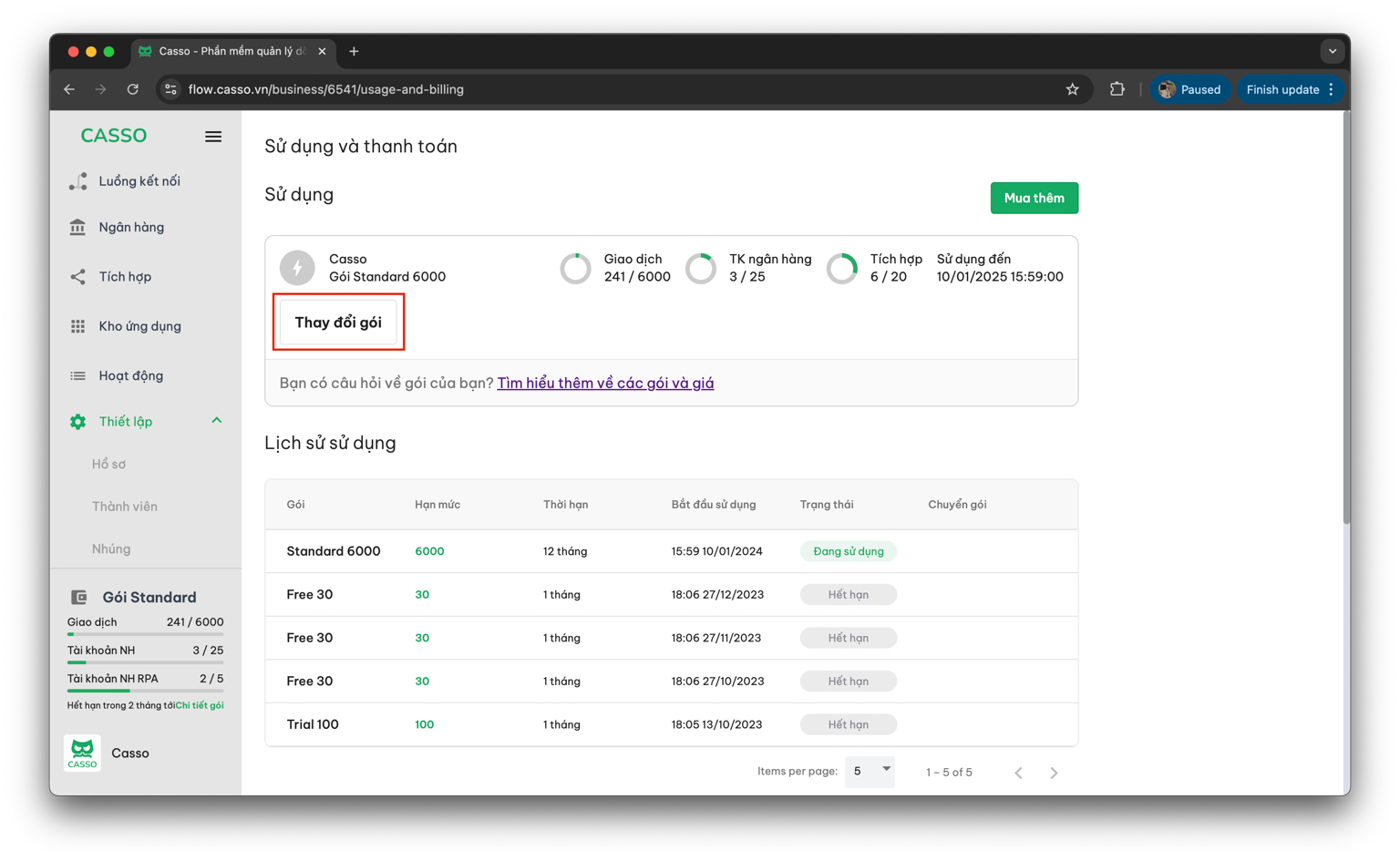
Task: Bookmark this page with the star icon
Action: pyautogui.click(x=1072, y=89)
